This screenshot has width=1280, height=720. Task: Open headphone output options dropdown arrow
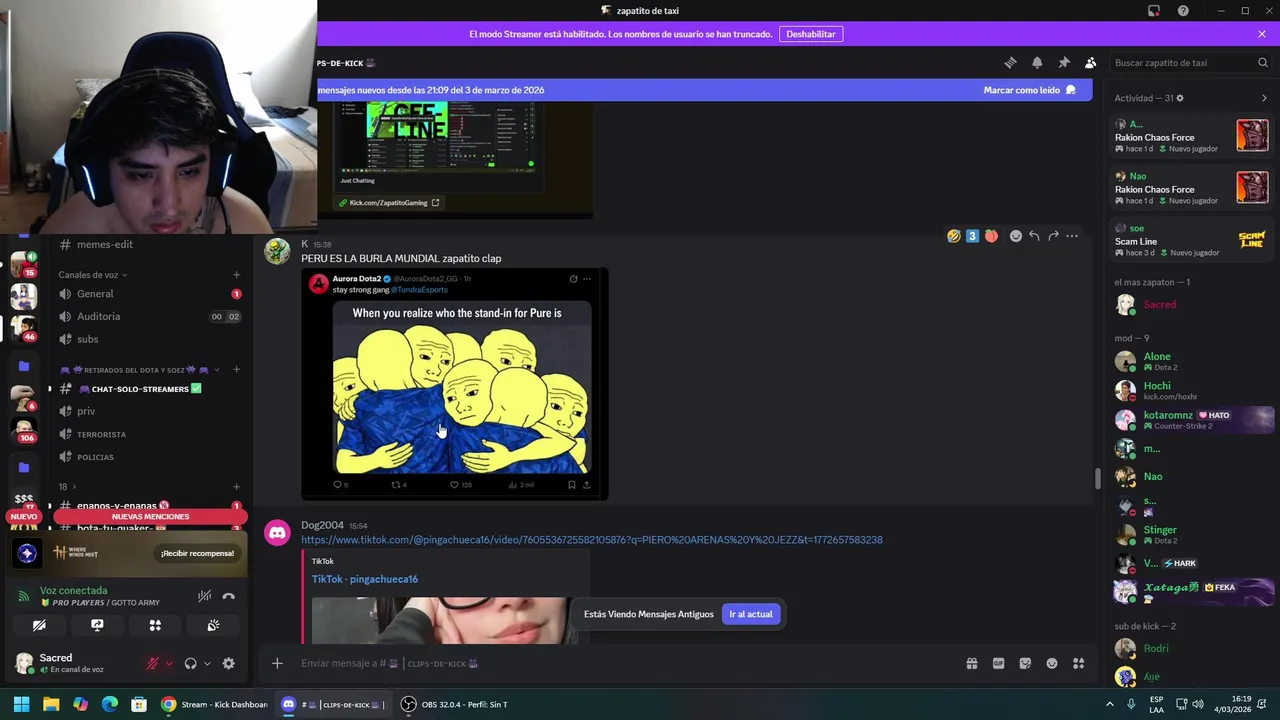coord(207,663)
